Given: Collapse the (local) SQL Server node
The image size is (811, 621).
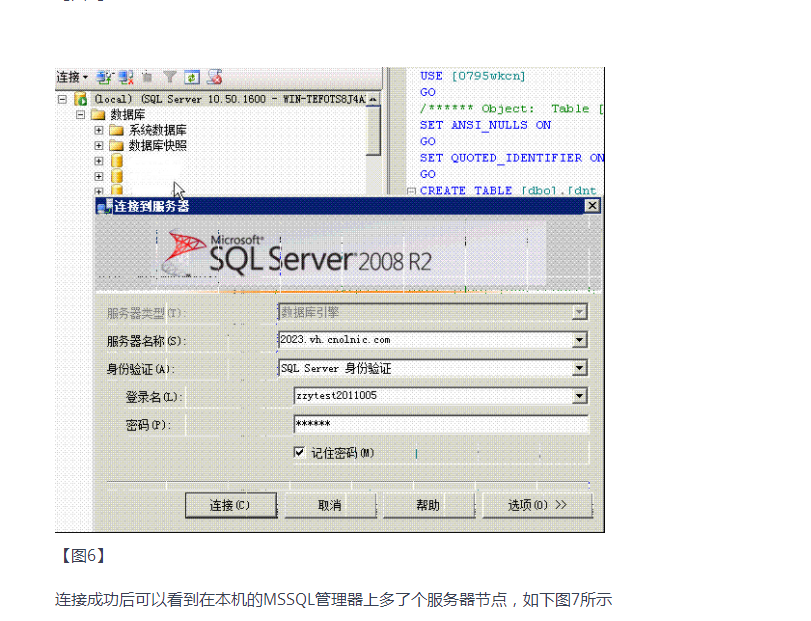Looking at the screenshot, I should coord(63,99).
